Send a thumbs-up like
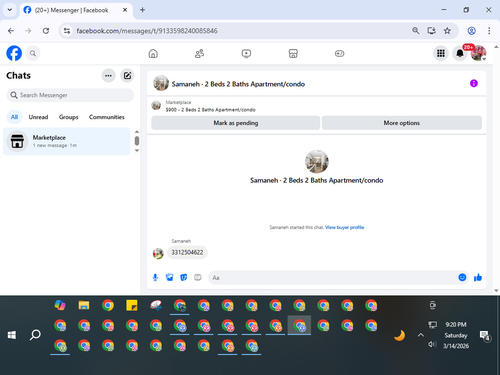500x375 pixels. (x=478, y=277)
